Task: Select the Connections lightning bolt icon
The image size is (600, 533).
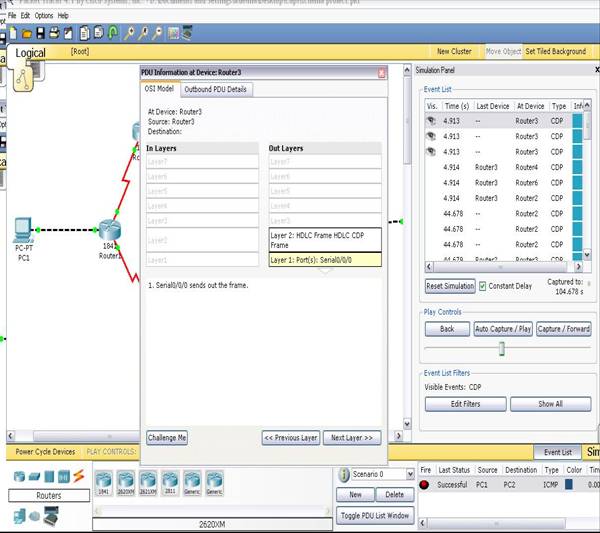Action: point(79,476)
